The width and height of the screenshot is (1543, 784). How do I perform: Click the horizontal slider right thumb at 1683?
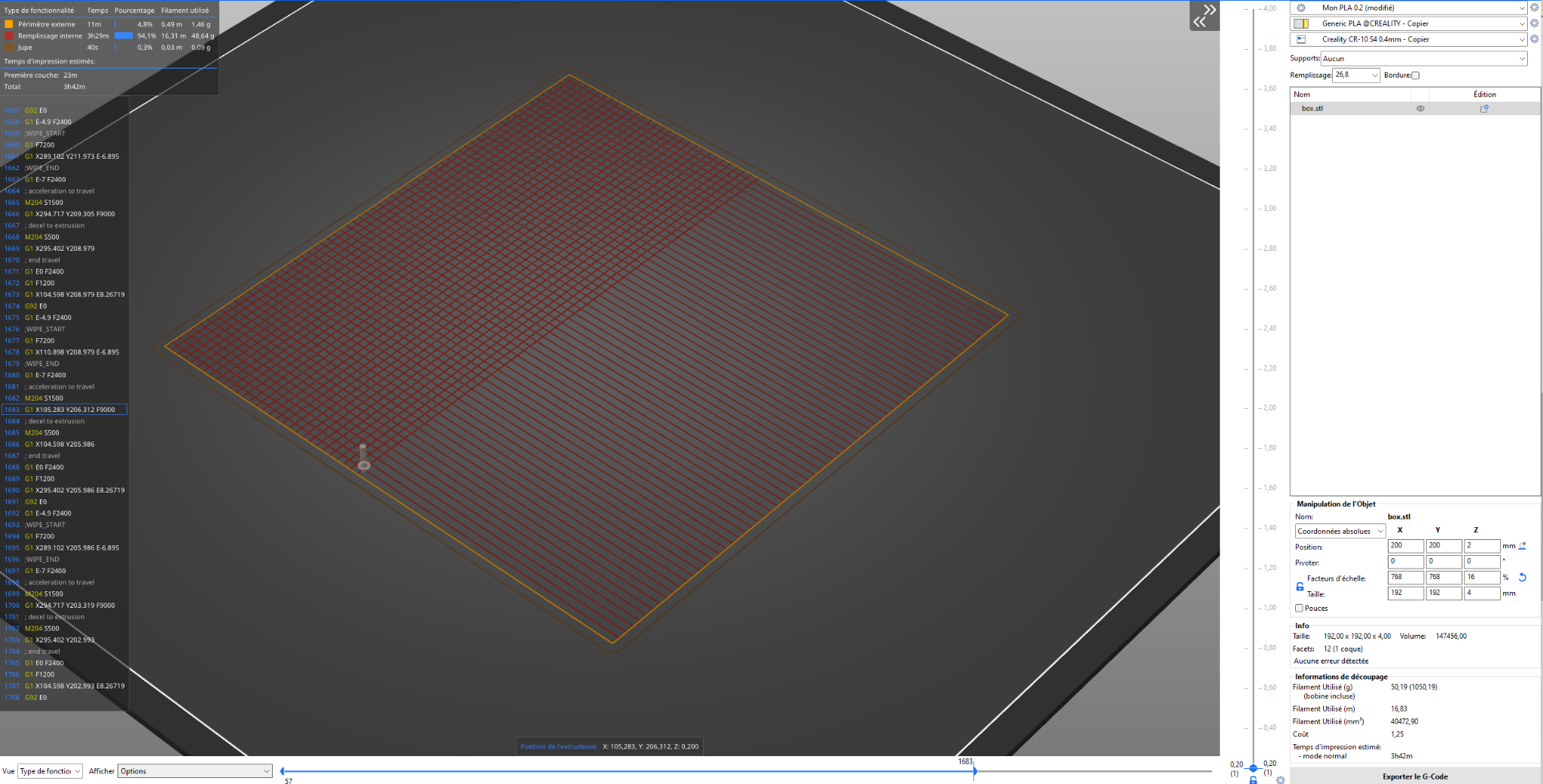coord(974,770)
